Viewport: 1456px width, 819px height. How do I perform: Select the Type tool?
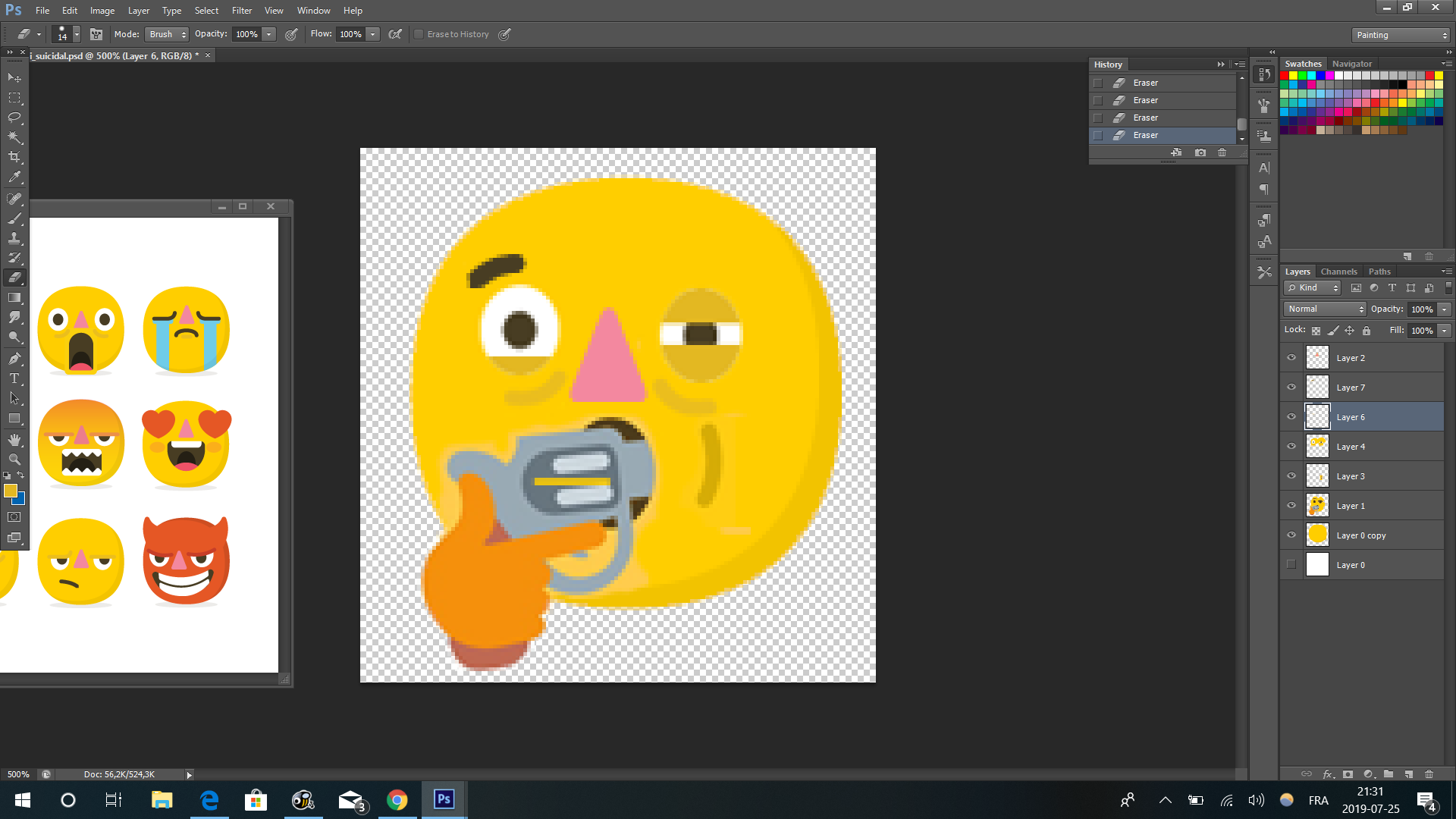coord(14,378)
